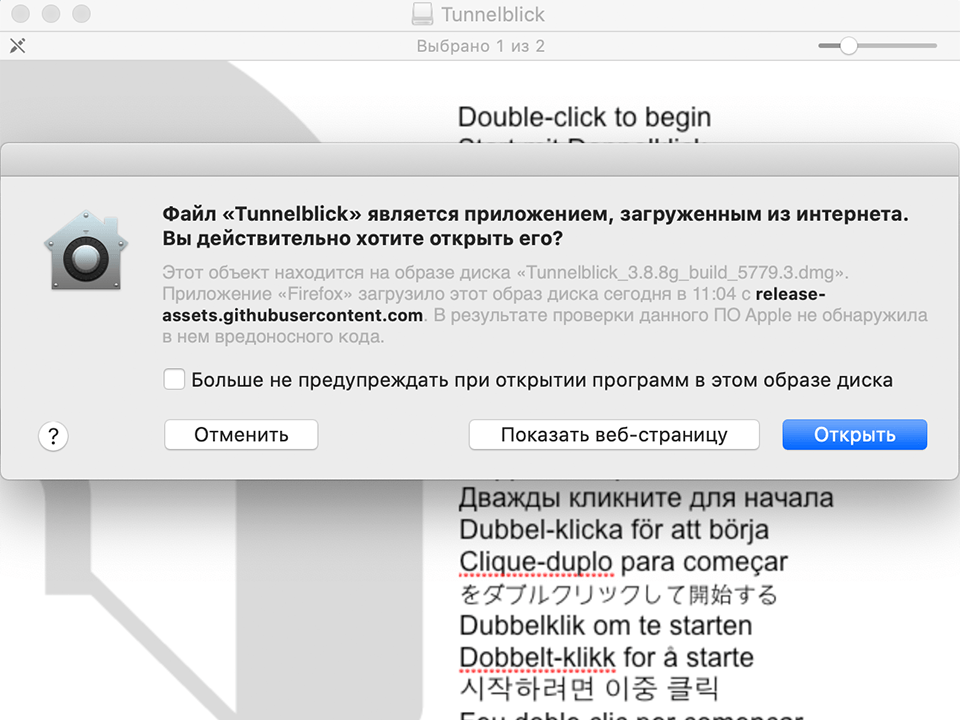960x720 pixels.
Task: Enable the checkbox to stop warnings for this disk image
Action: tap(174, 379)
